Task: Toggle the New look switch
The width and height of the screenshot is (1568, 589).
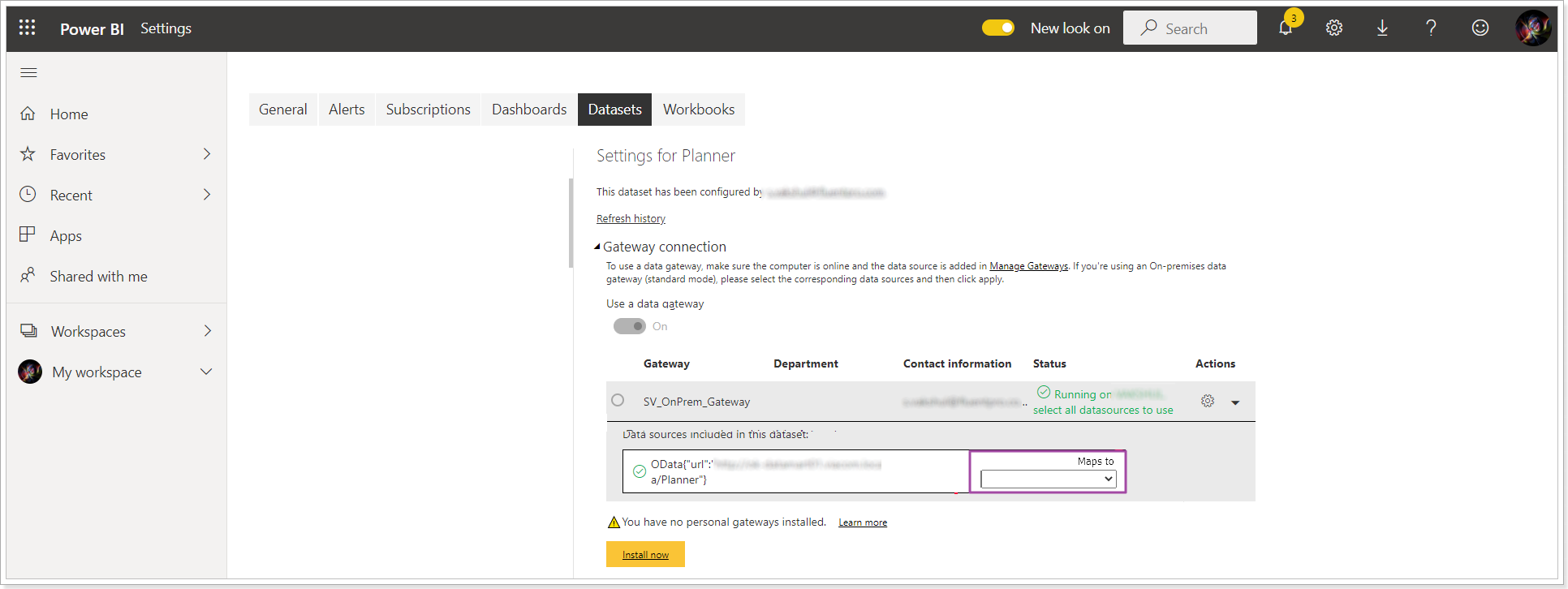Action: pos(998,28)
